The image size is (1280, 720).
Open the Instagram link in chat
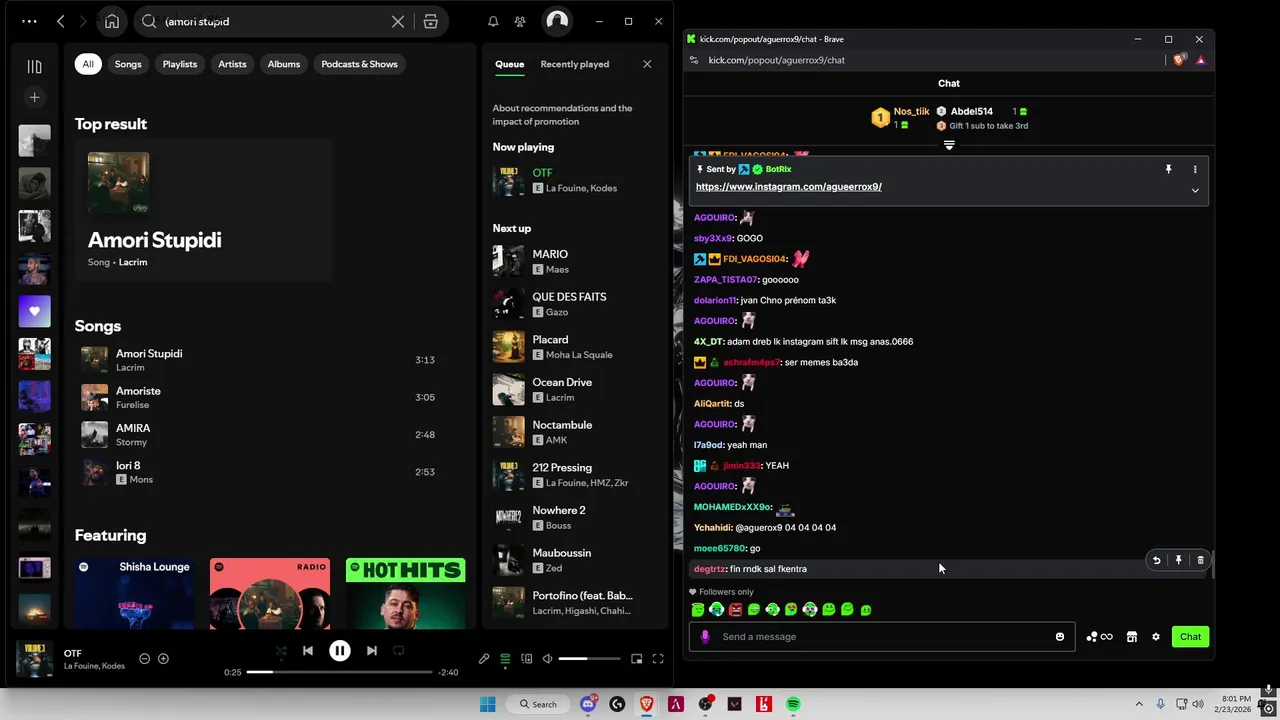click(788, 187)
